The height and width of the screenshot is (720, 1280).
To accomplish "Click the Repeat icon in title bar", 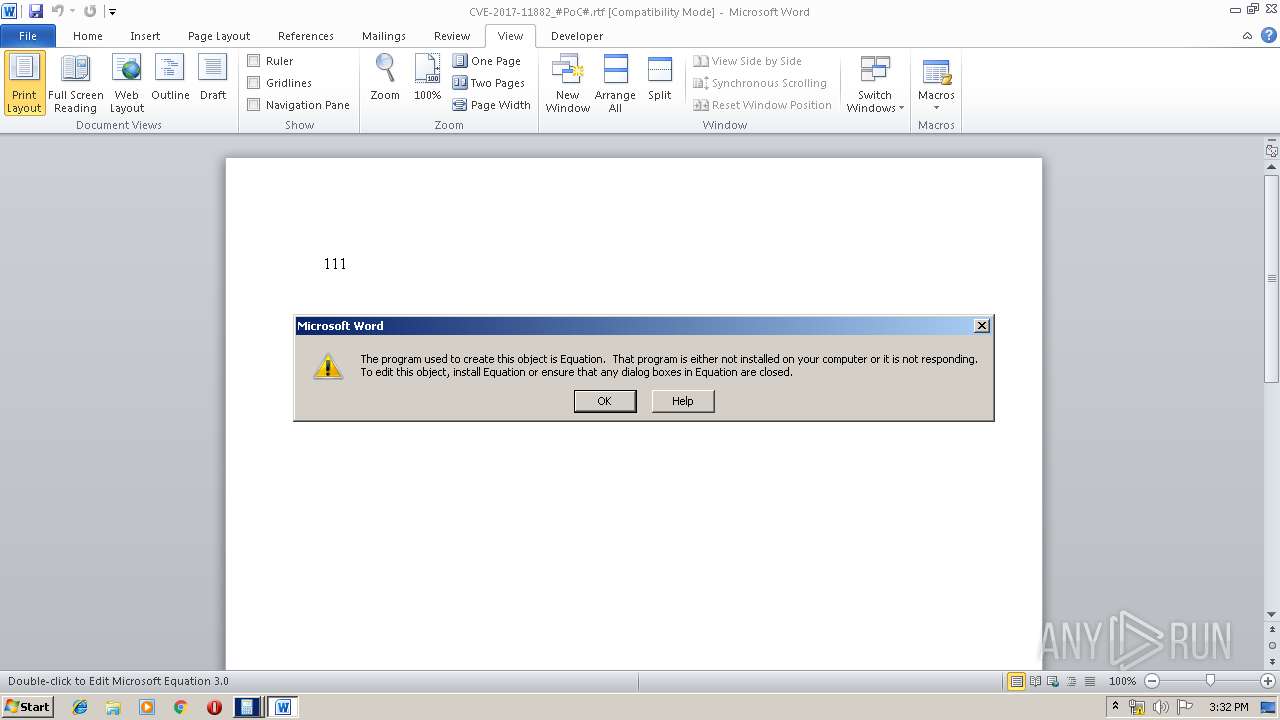I will click(90, 11).
